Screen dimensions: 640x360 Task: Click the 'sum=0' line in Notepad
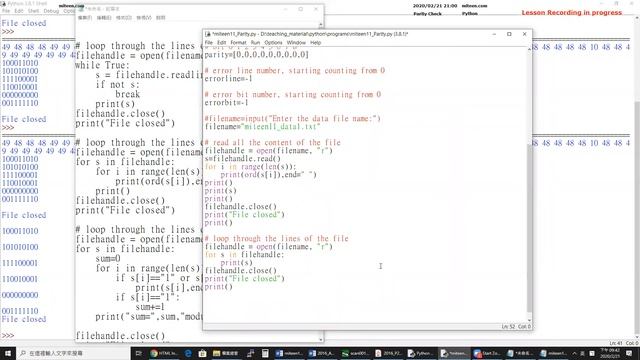108,258
